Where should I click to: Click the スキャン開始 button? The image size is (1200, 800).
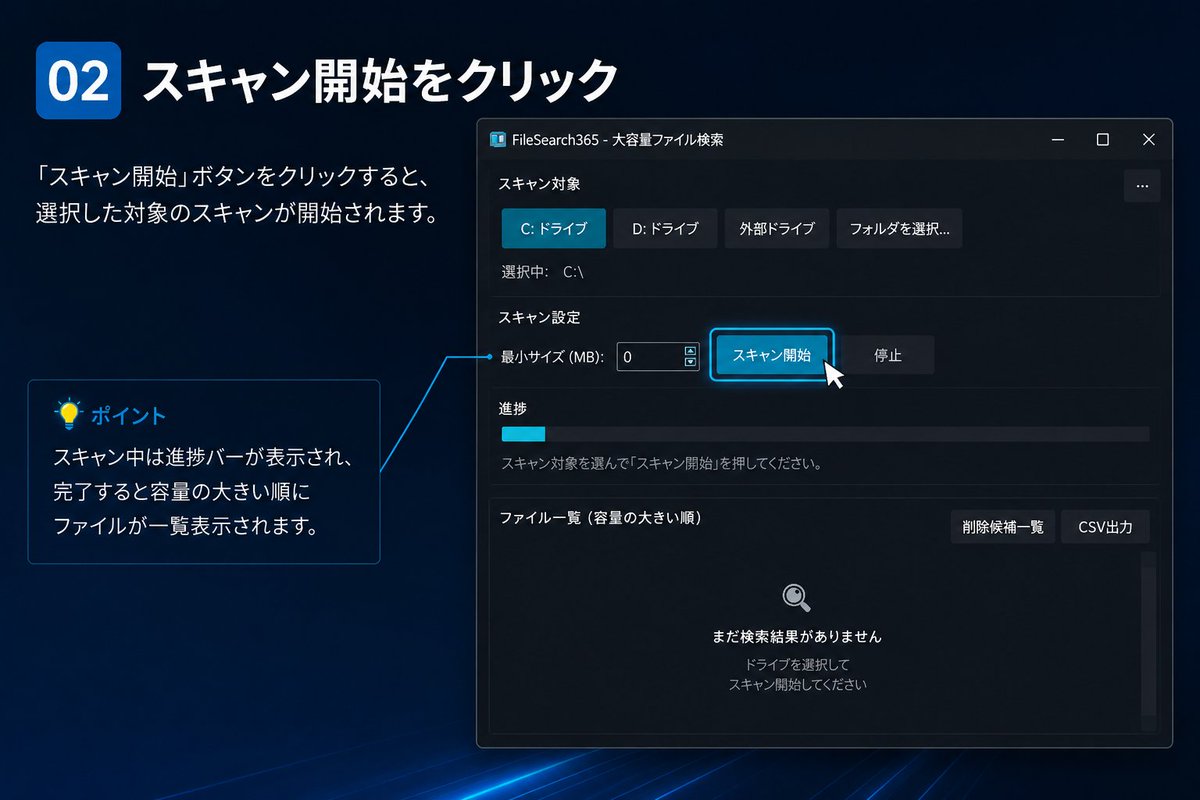click(x=771, y=355)
